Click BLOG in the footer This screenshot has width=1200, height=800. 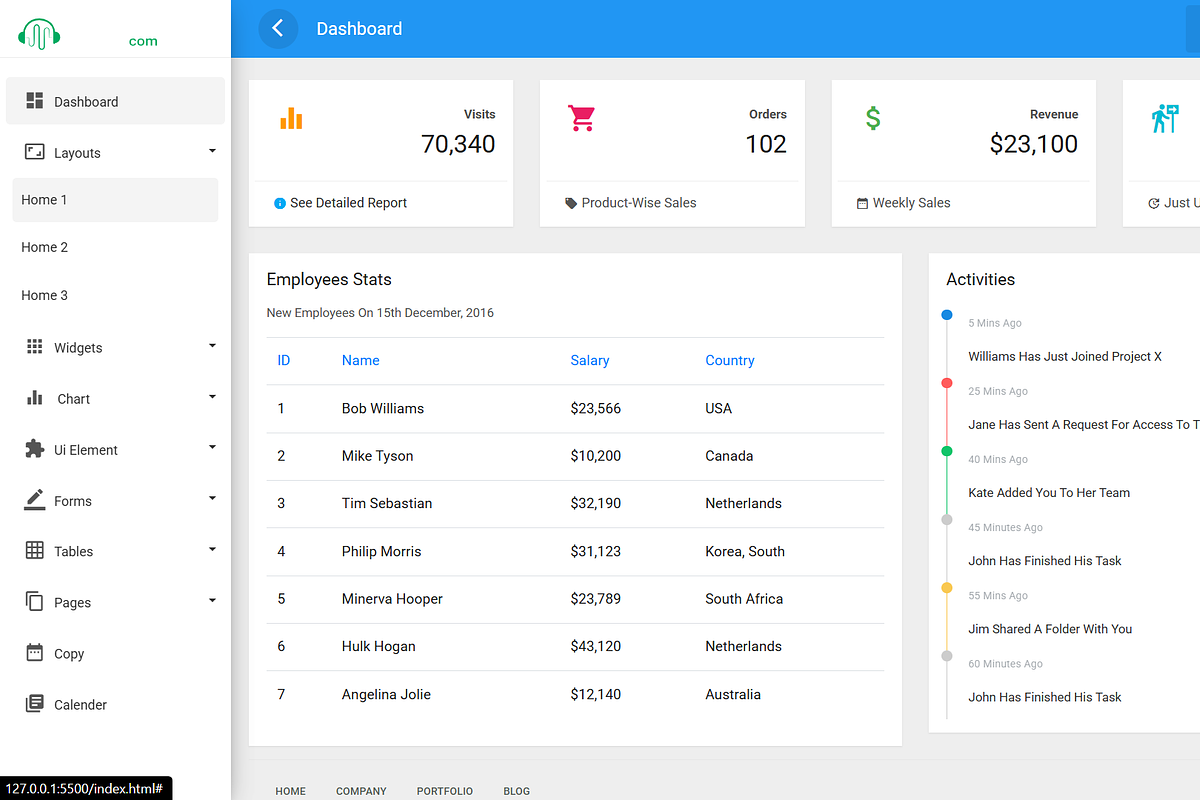tap(517, 791)
